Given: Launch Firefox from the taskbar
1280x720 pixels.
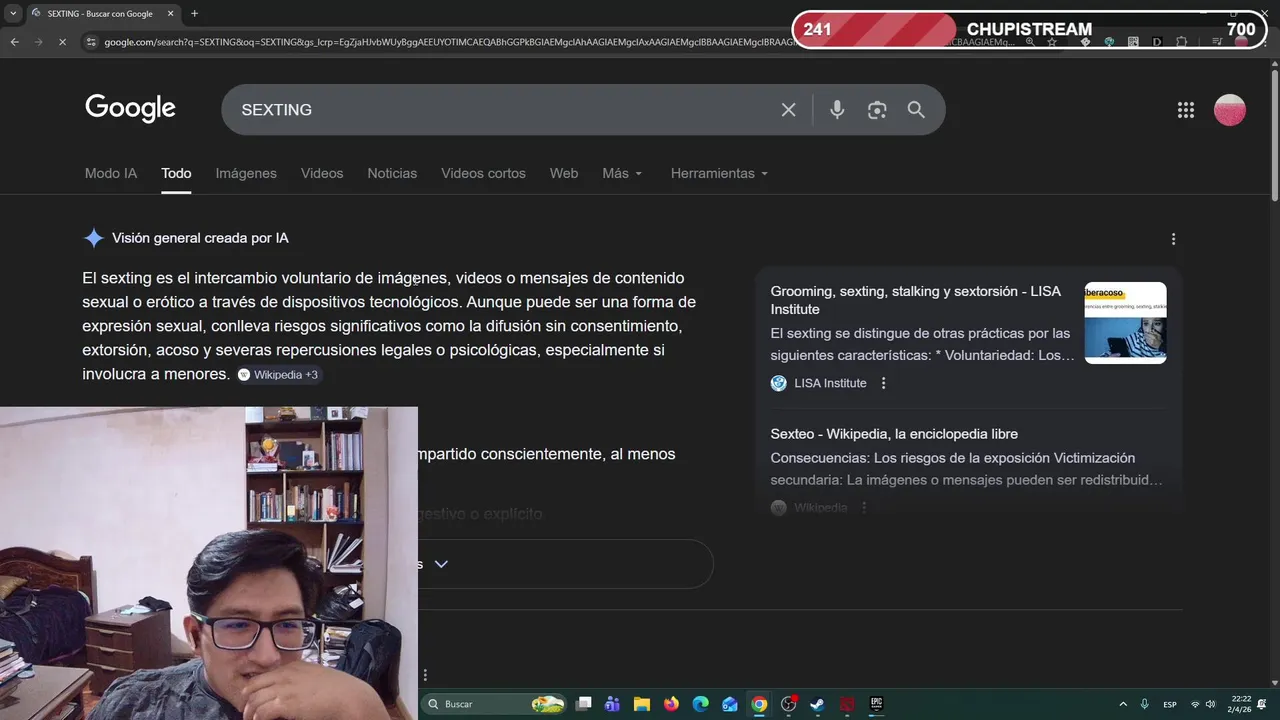Looking at the screenshot, I should pos(671,704).
